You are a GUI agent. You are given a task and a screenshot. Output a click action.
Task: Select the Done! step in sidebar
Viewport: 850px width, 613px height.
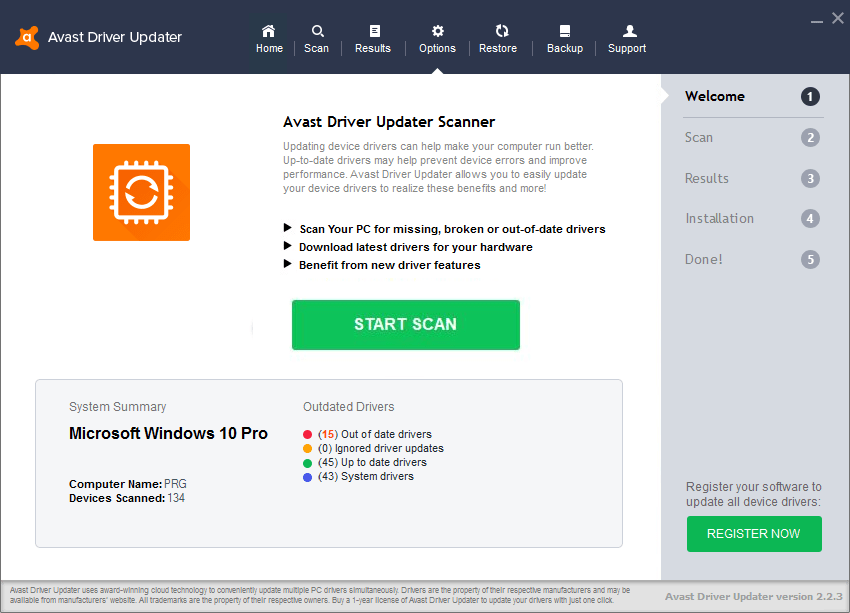[704, 259]
